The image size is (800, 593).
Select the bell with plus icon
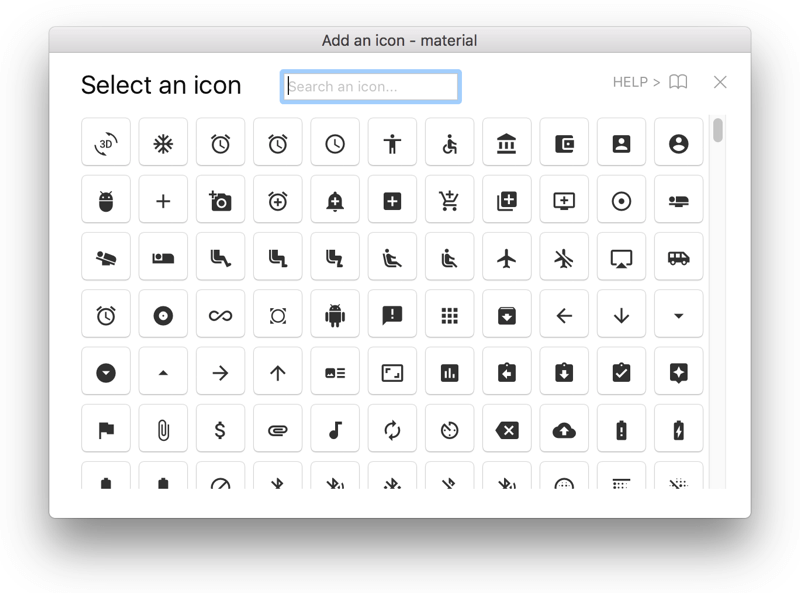point(335,200)
